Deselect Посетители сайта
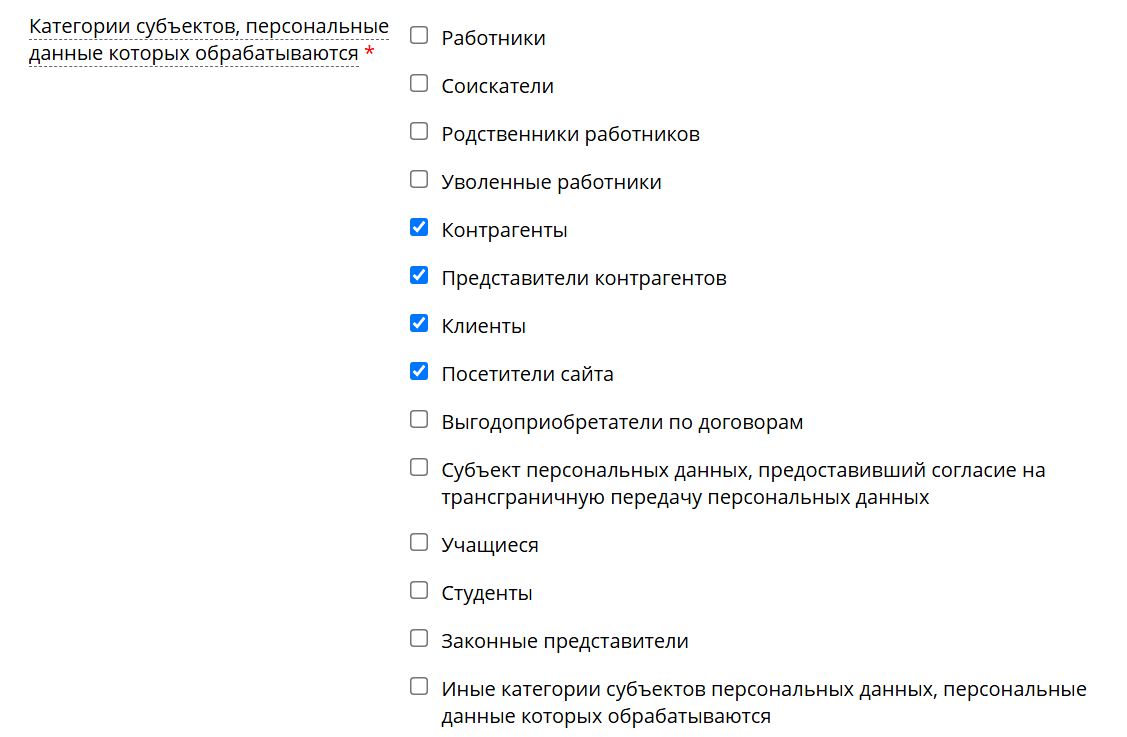 pyautogui.click(x=418, y=370)
